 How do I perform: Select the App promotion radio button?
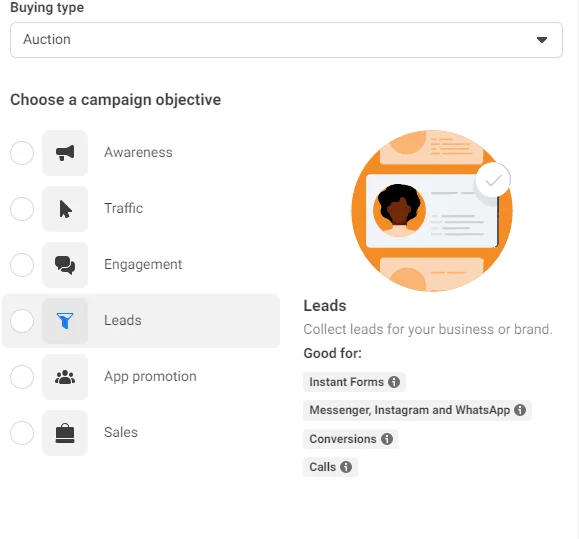22,377
